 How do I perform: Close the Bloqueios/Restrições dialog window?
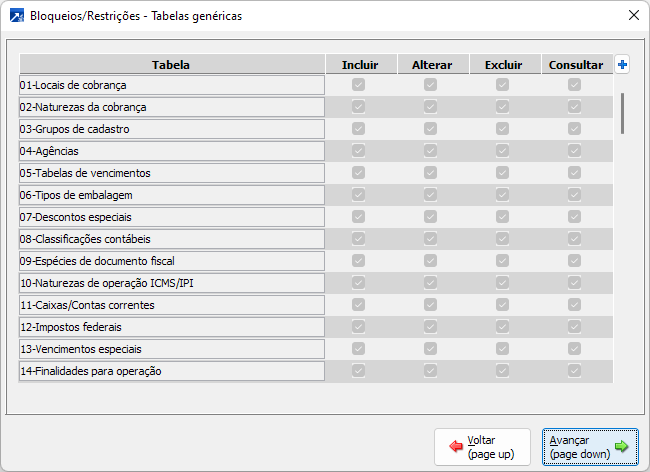click(632, 16)
